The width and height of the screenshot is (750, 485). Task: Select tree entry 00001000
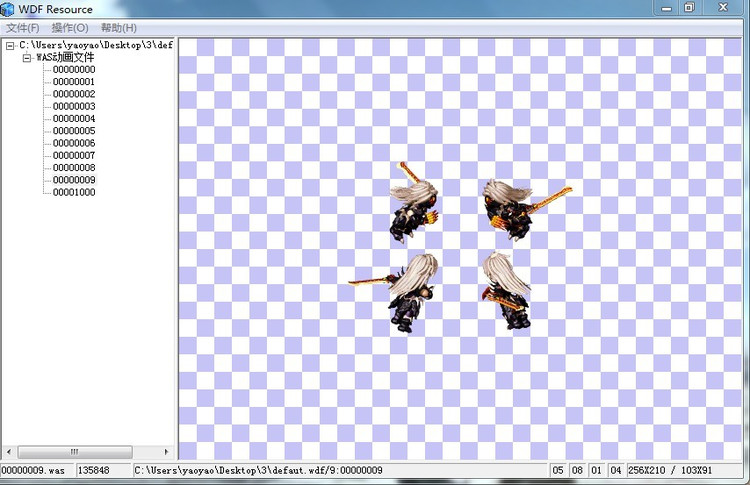point(74,192)
